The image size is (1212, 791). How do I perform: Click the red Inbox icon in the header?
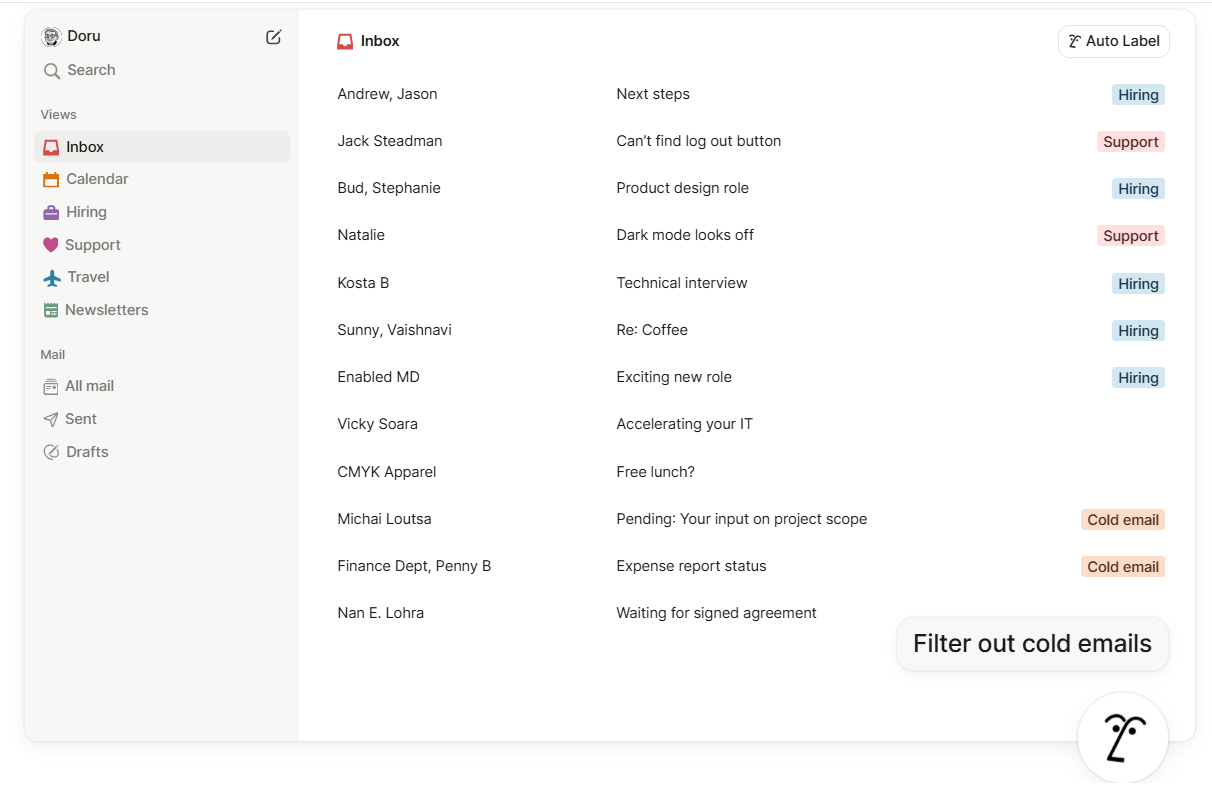(x=345, y=40)
